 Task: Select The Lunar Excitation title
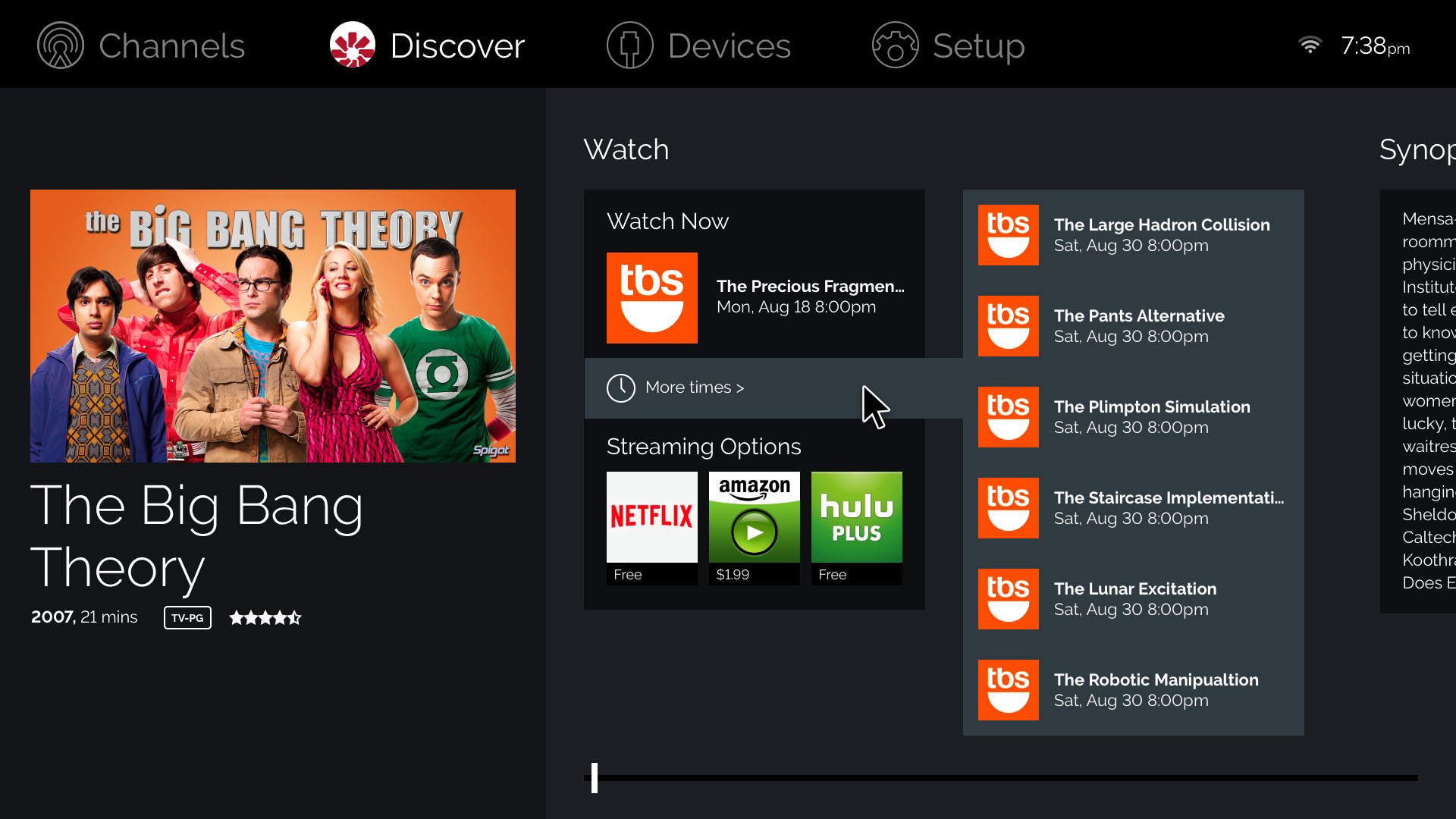(1135, 589)
